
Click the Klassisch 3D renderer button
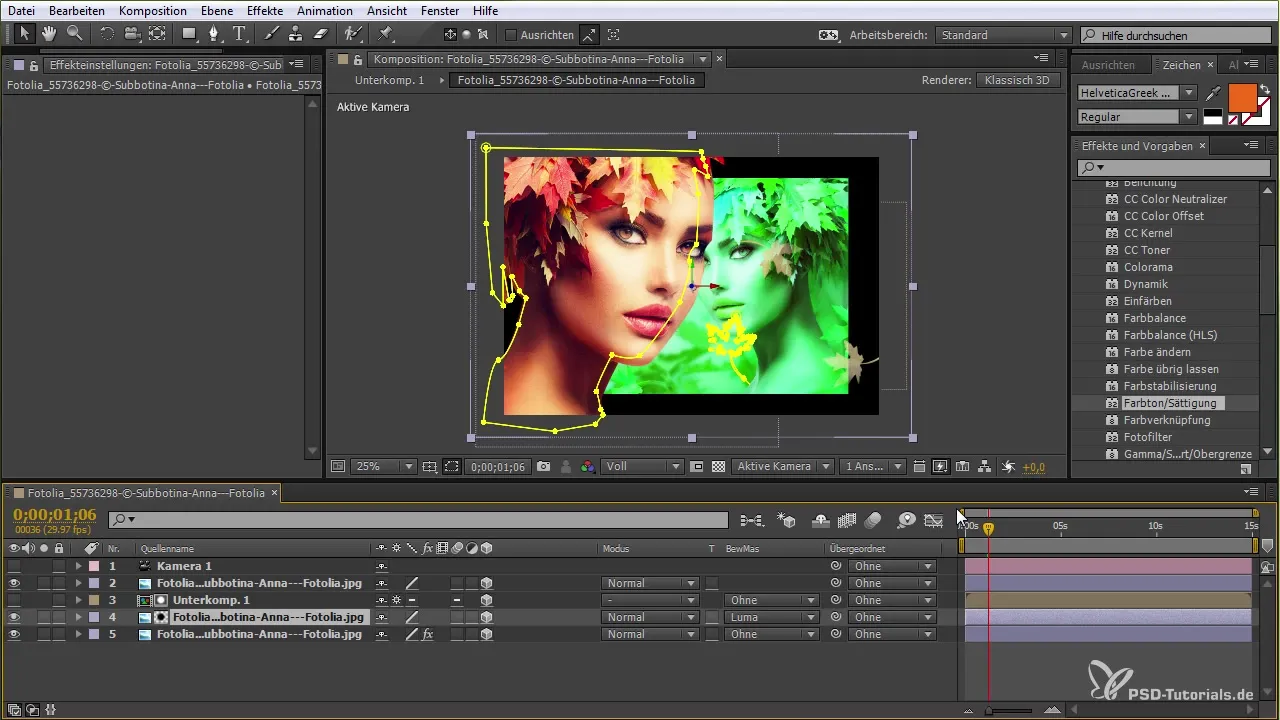coord(1017,80)
